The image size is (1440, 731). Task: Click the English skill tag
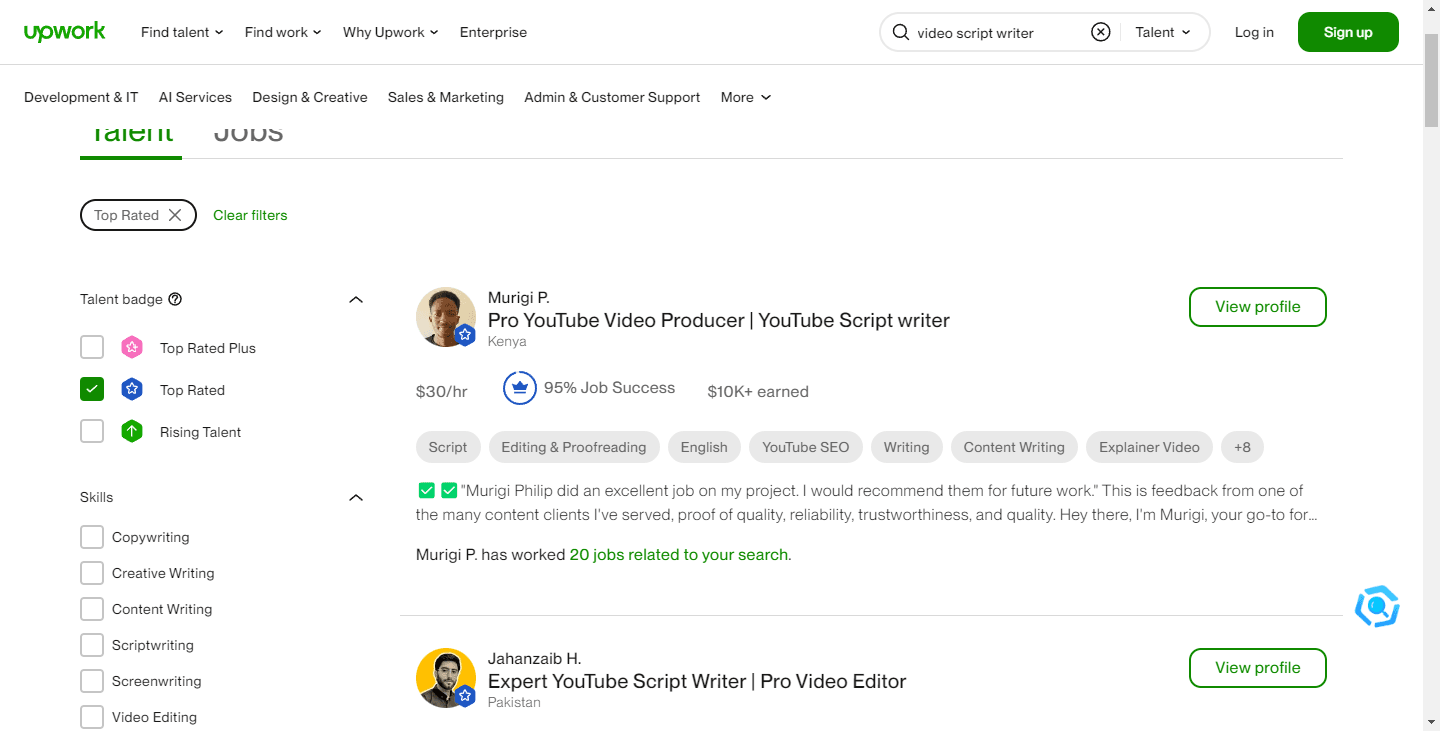(x=704, y=447)
